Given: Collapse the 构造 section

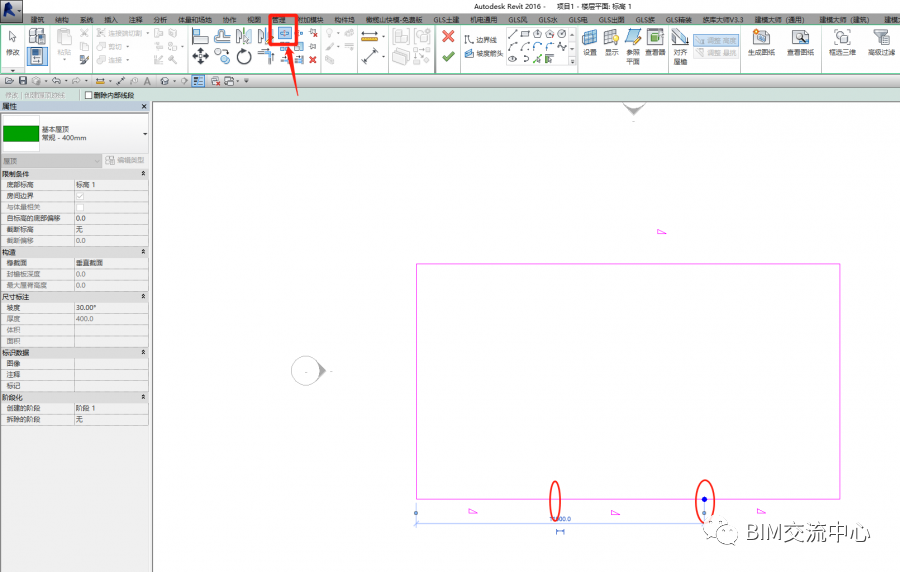Looking at the screenshot, I should coord(143,252).
